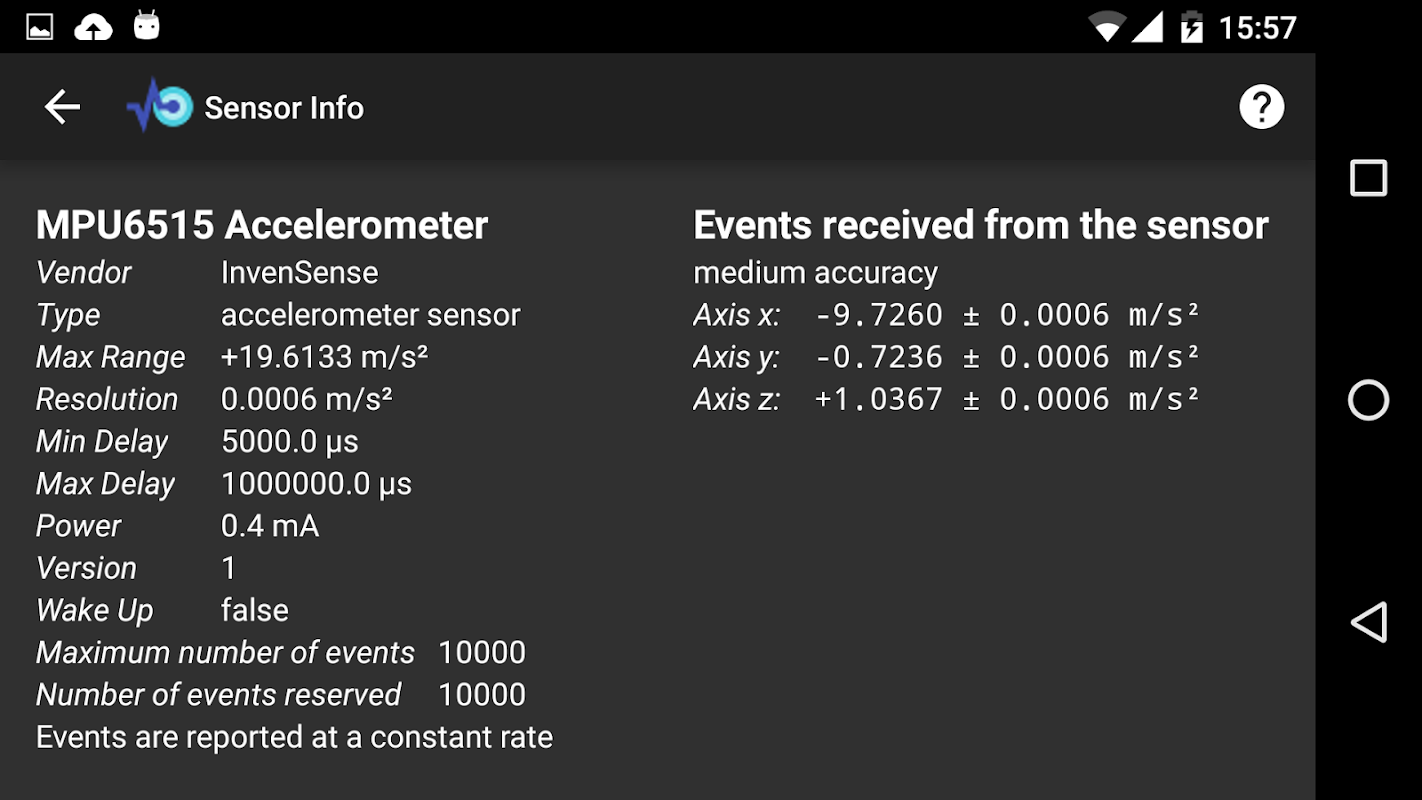Tap the Events received from the sensor heading
1422x800 pixels.
coord(980,225)
